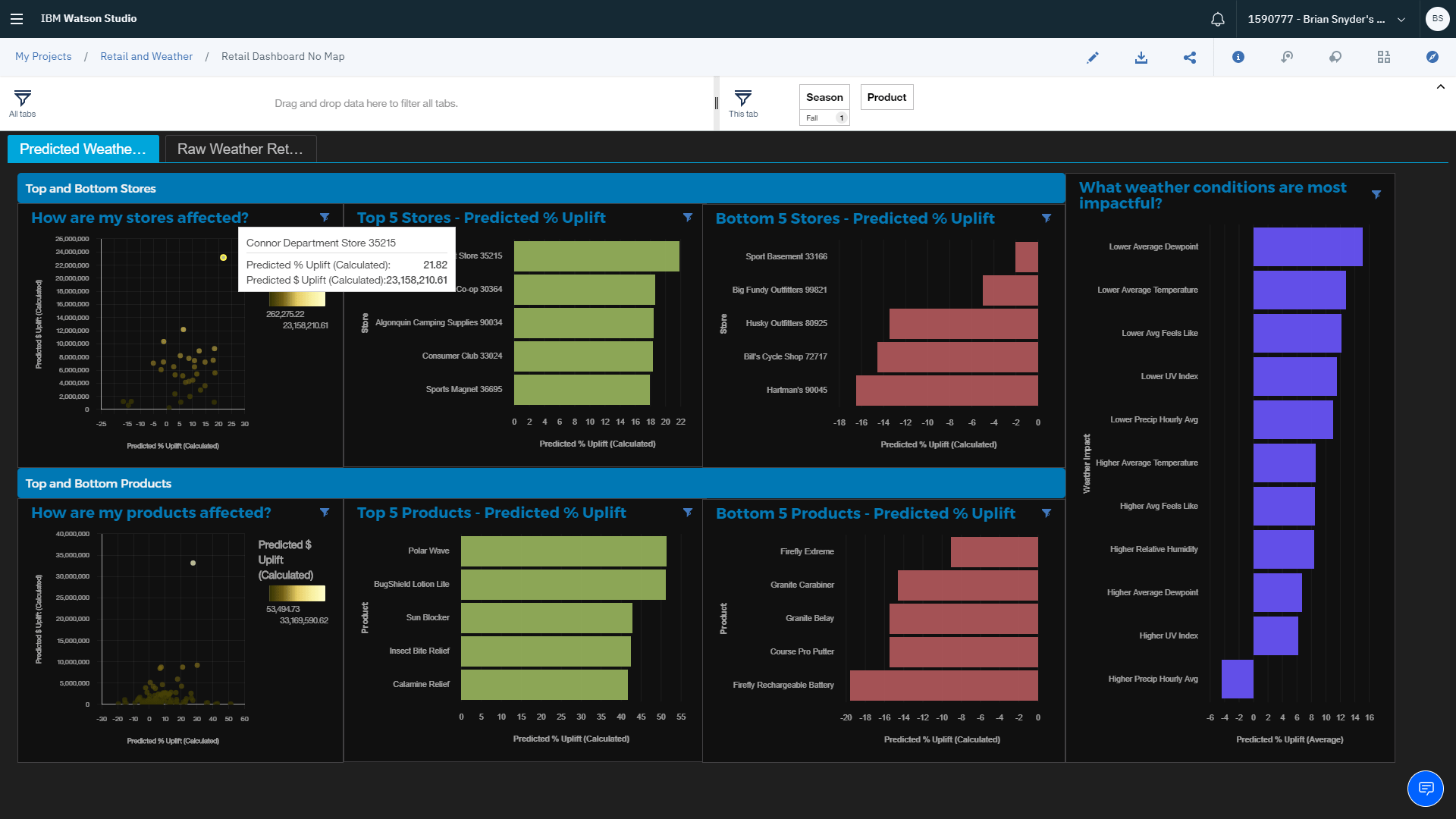The image size is (1456, 819).
Task: Navigate to My Projects breadcrumb link
Action: point(43,56)
